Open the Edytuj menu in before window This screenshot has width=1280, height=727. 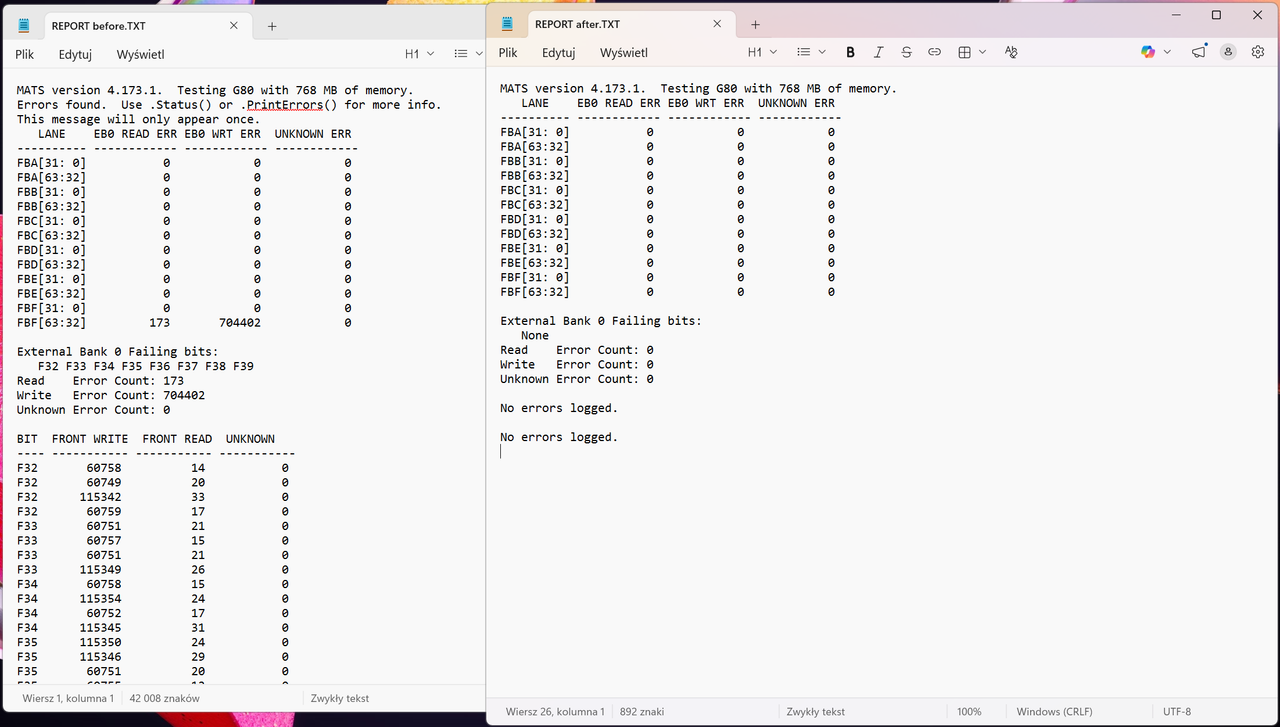75,54
